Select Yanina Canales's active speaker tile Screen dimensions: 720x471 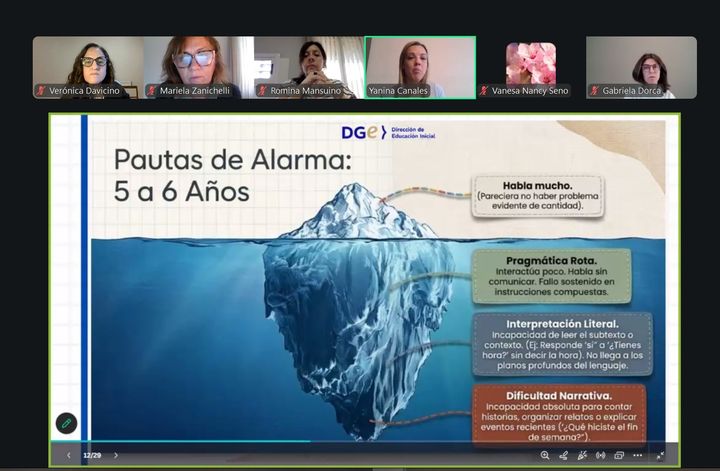point(420,67)
